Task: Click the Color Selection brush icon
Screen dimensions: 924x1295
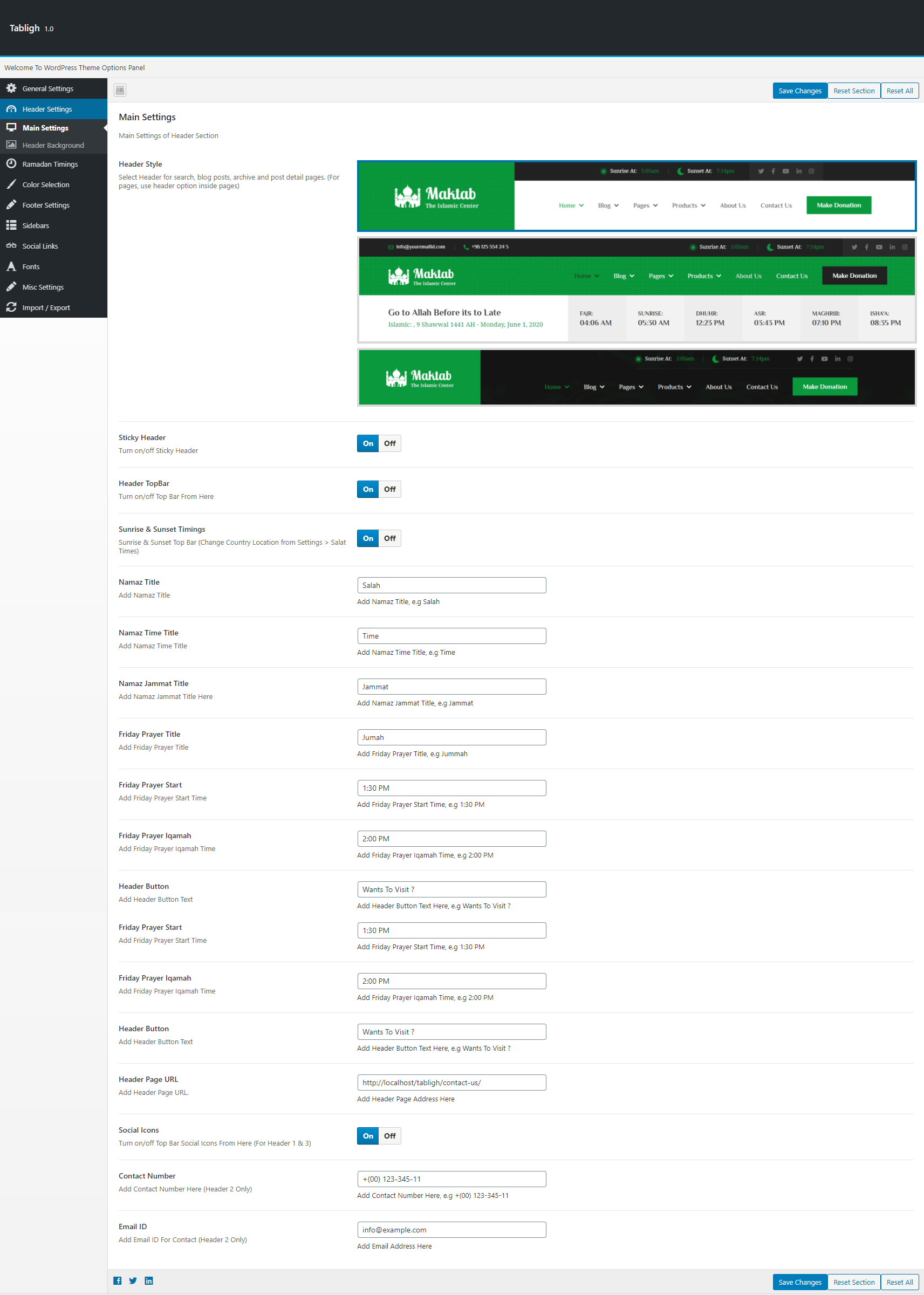Action: pyautogui.click(x=11, y=184)
